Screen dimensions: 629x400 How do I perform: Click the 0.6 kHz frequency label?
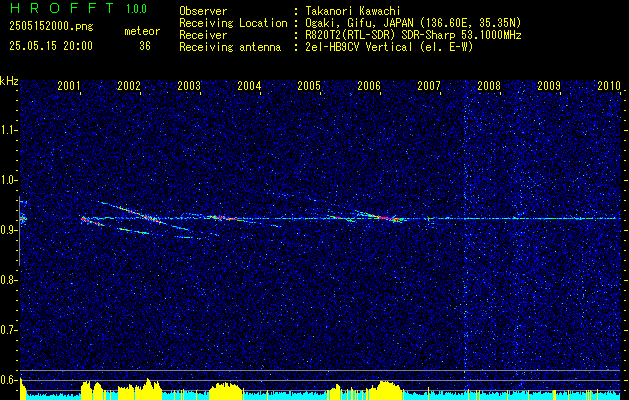tap(9, 380)
